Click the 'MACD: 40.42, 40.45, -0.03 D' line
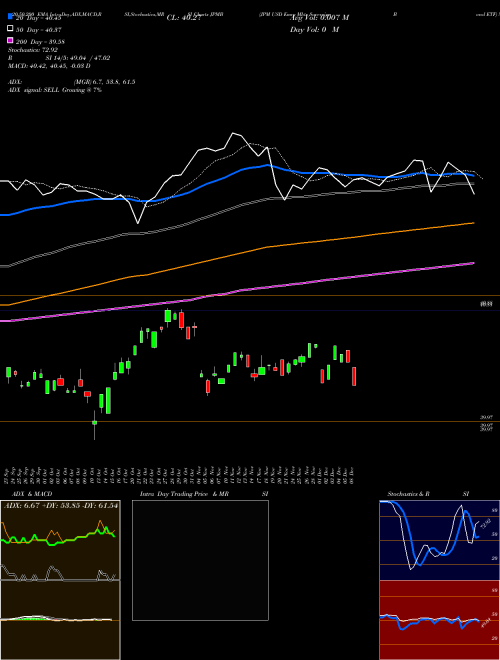The image size is (500, 660). (49, 66)
